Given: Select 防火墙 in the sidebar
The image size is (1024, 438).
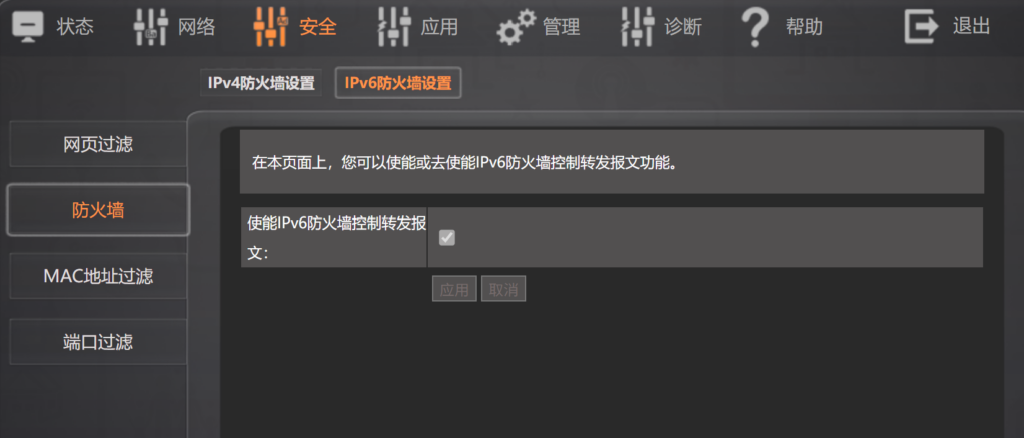Looking at the screenshot, I should 98,210.
